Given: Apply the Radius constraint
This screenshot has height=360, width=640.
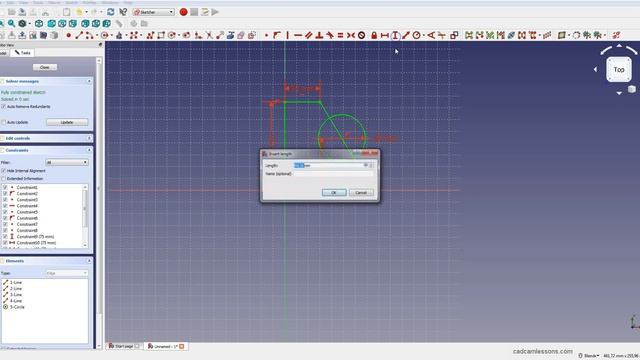Looking at the screenshot, I should pyautogui.click(x=416, y=36).
